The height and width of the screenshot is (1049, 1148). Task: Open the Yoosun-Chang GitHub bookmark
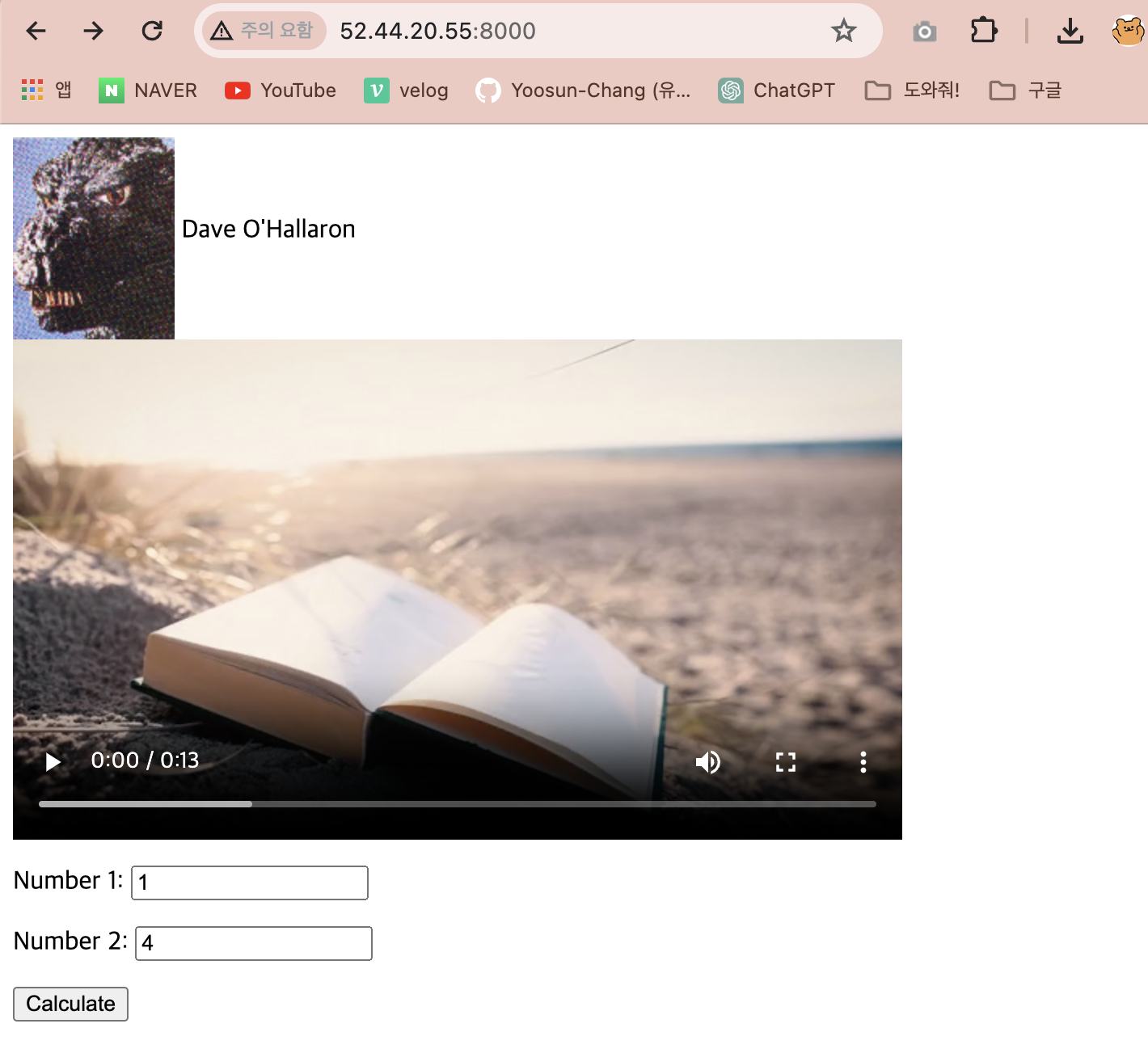coord(583,90)
